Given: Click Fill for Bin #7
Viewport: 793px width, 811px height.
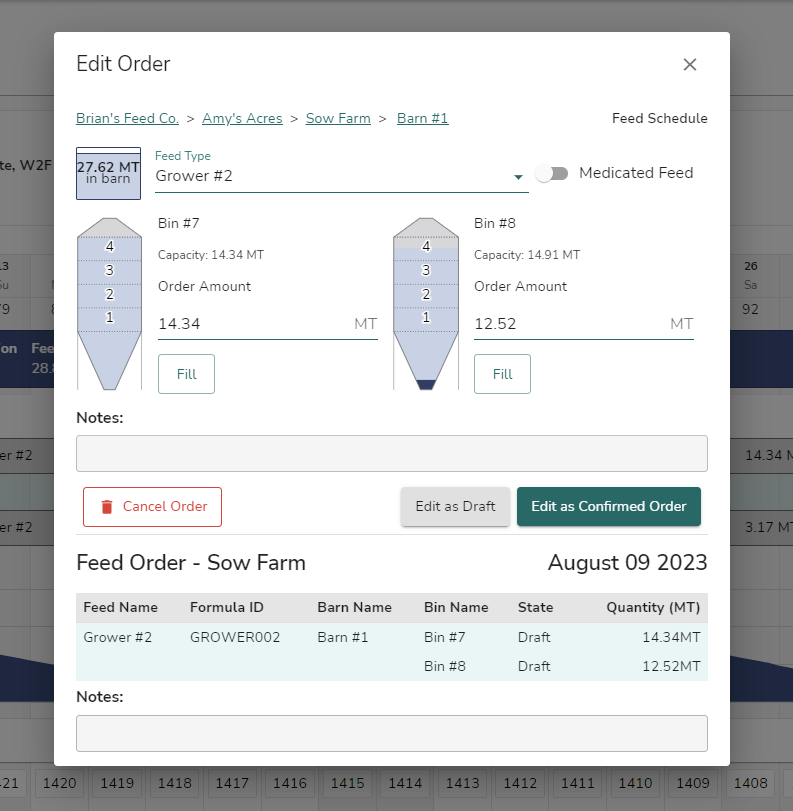Looking at the screenshot, I should pyautogui.click(x=186, y=373).
